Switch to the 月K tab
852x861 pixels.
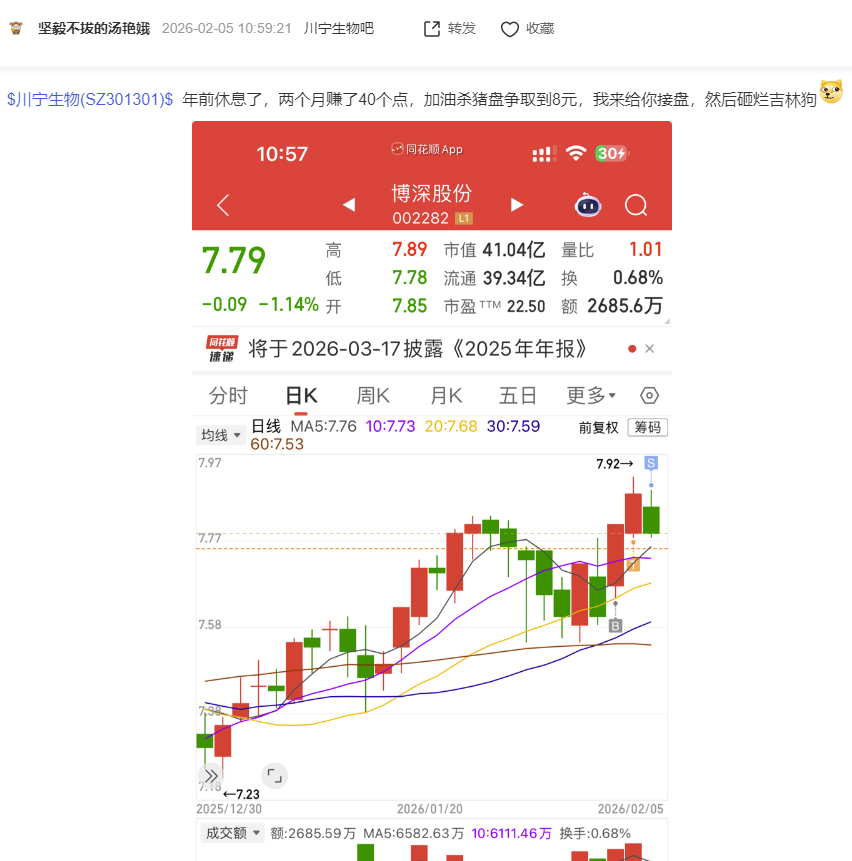point(446,396)
